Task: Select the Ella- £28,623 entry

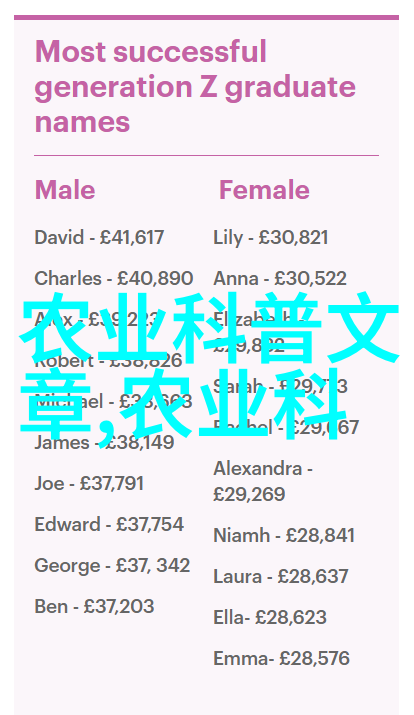Action: [x=270, y=617]
